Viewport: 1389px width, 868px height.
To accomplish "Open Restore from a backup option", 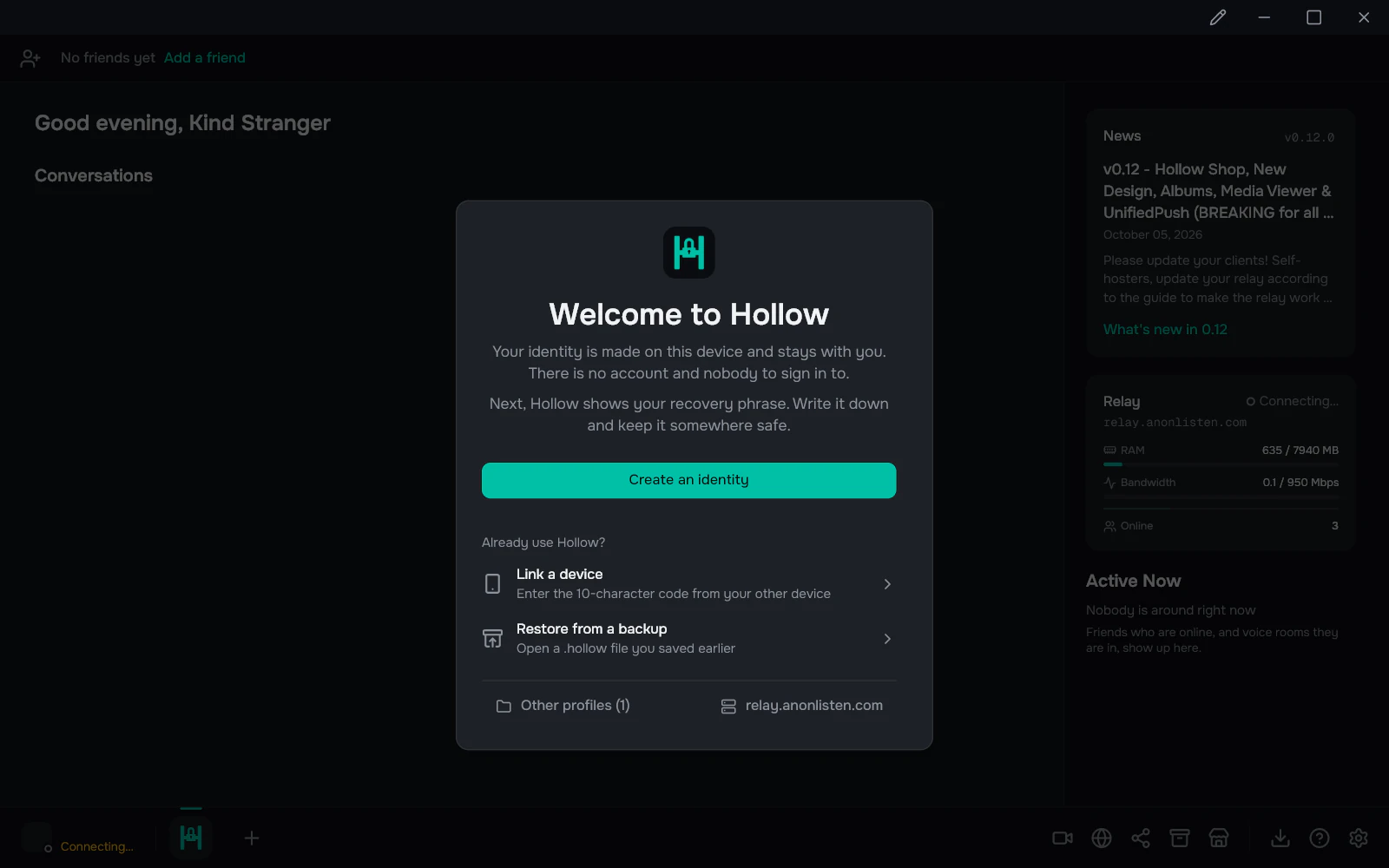I will point(688,639).
